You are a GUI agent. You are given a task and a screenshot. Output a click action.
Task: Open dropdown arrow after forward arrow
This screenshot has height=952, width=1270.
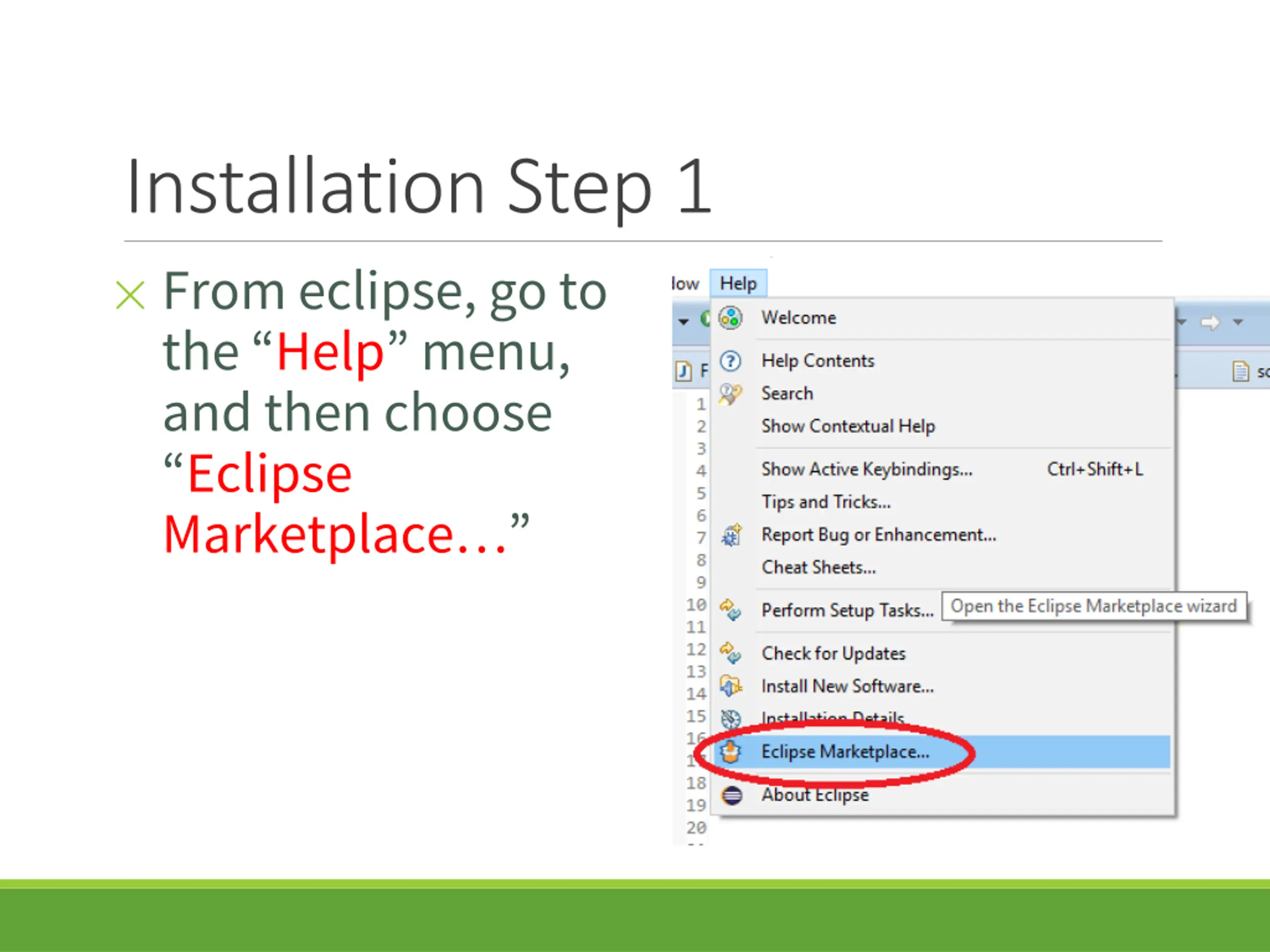pyautogui.click(x=1238, y=322)
